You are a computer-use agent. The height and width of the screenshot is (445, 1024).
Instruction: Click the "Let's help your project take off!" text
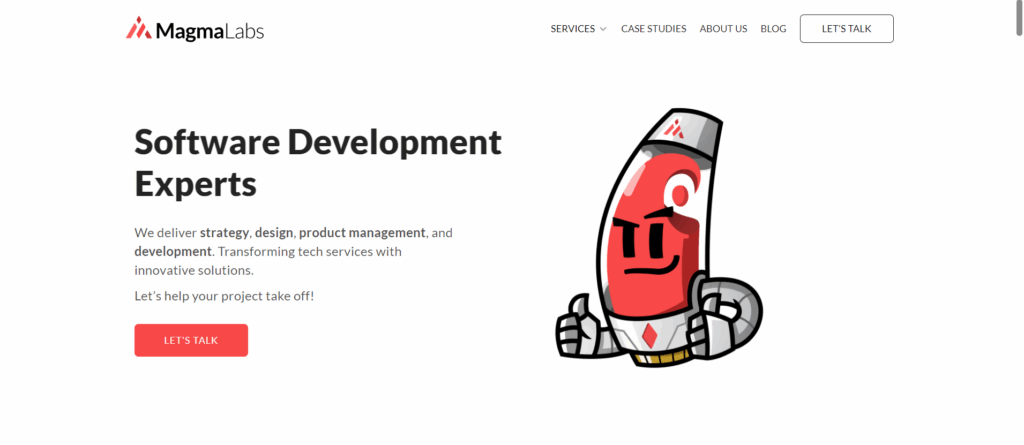[224, 295]
